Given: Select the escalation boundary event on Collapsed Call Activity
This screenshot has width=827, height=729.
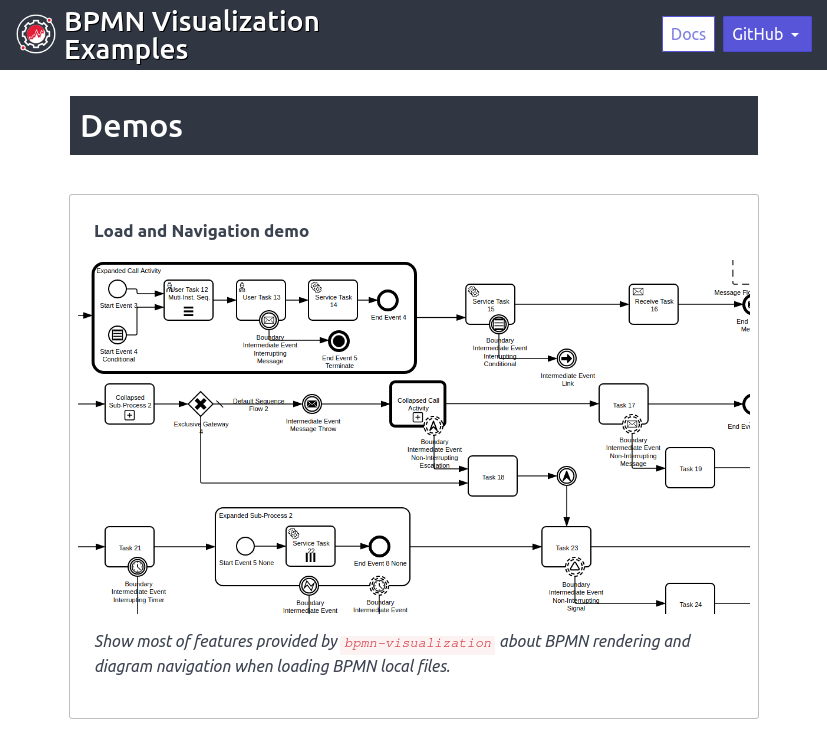Looking at the screenshot, I should click(x=434, y=425).
